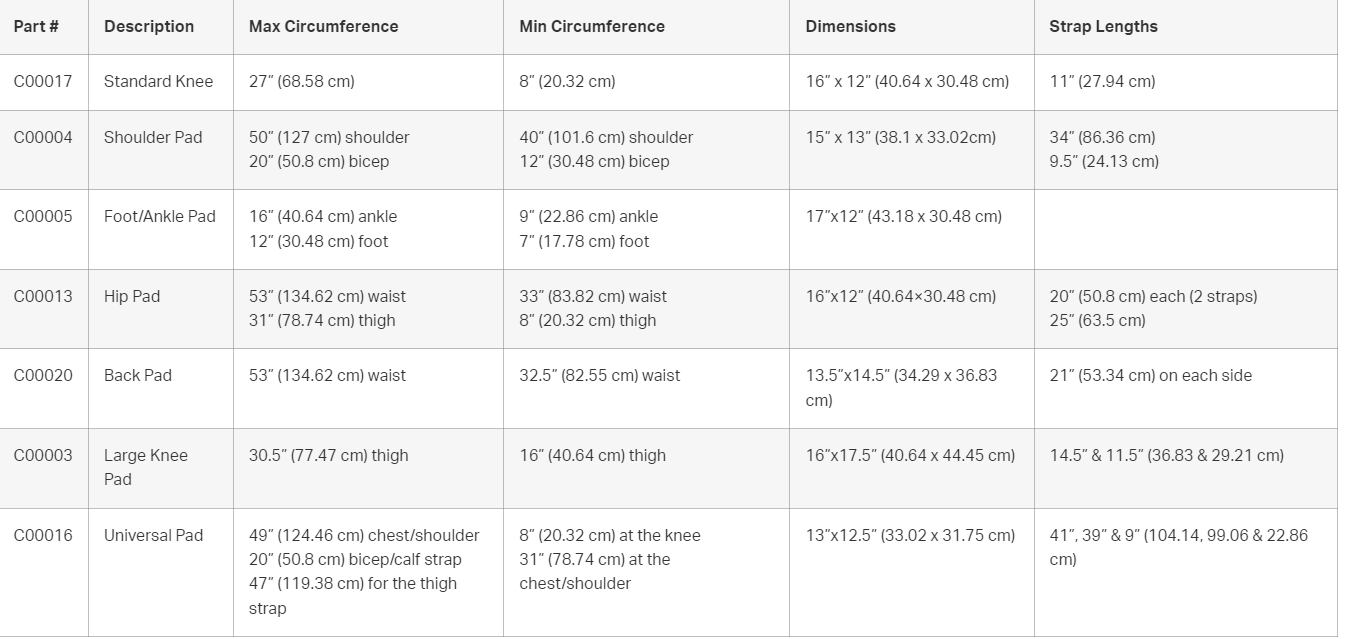Select part number C00017 cell
Viewport: 1347px width, 639px height.
[x=44, y=82]
